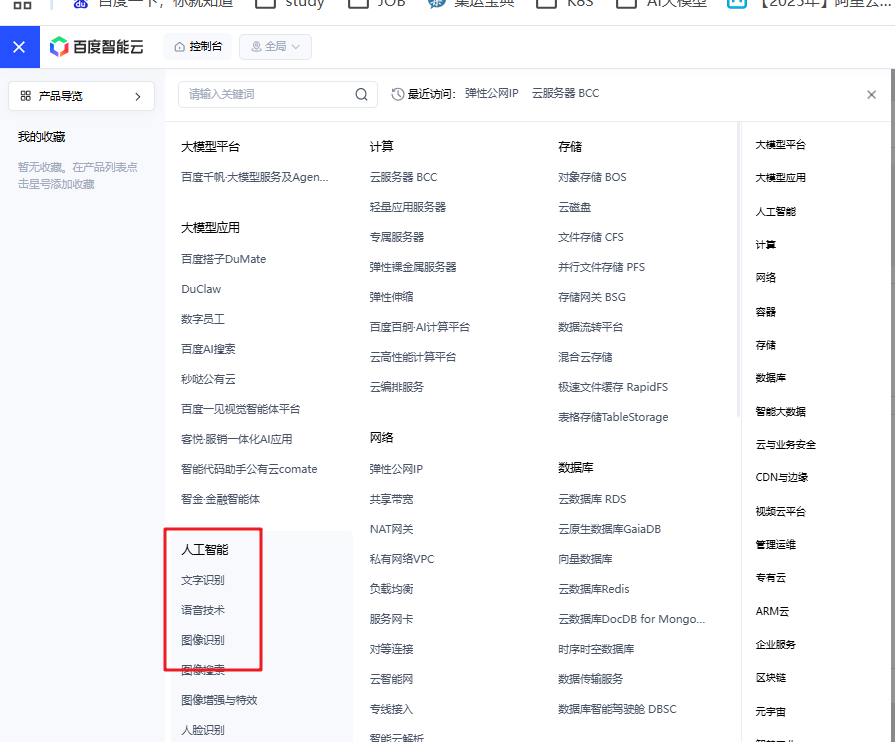Jump to CDN与边缘 category
The image size is (895, 742).
[781, 478]
